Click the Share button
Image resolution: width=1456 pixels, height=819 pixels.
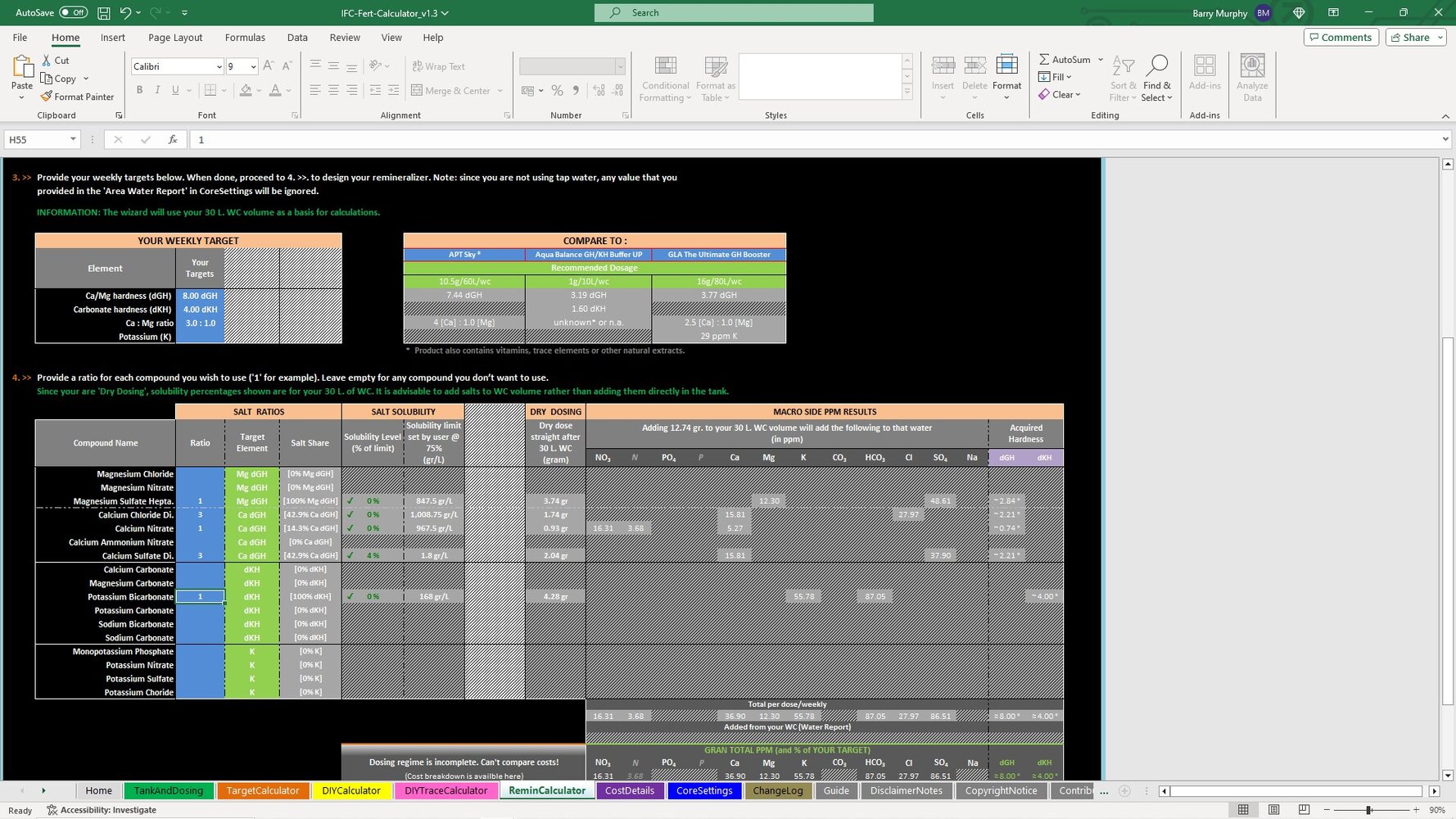[1416, 38]
